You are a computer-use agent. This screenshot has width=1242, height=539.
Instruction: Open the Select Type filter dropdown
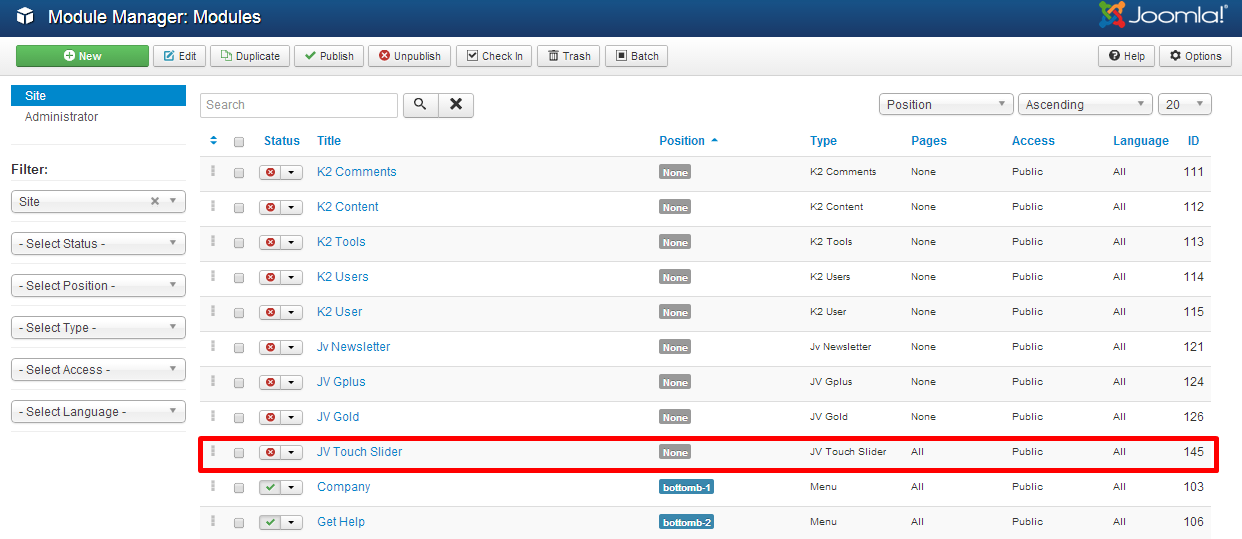coord(98,327)
